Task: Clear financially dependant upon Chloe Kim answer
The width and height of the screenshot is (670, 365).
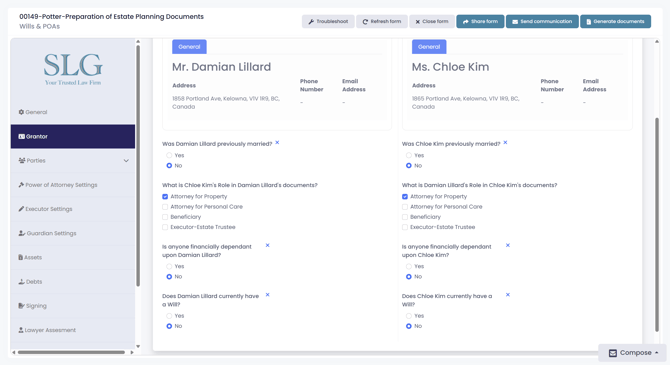Action: (508, 245)
